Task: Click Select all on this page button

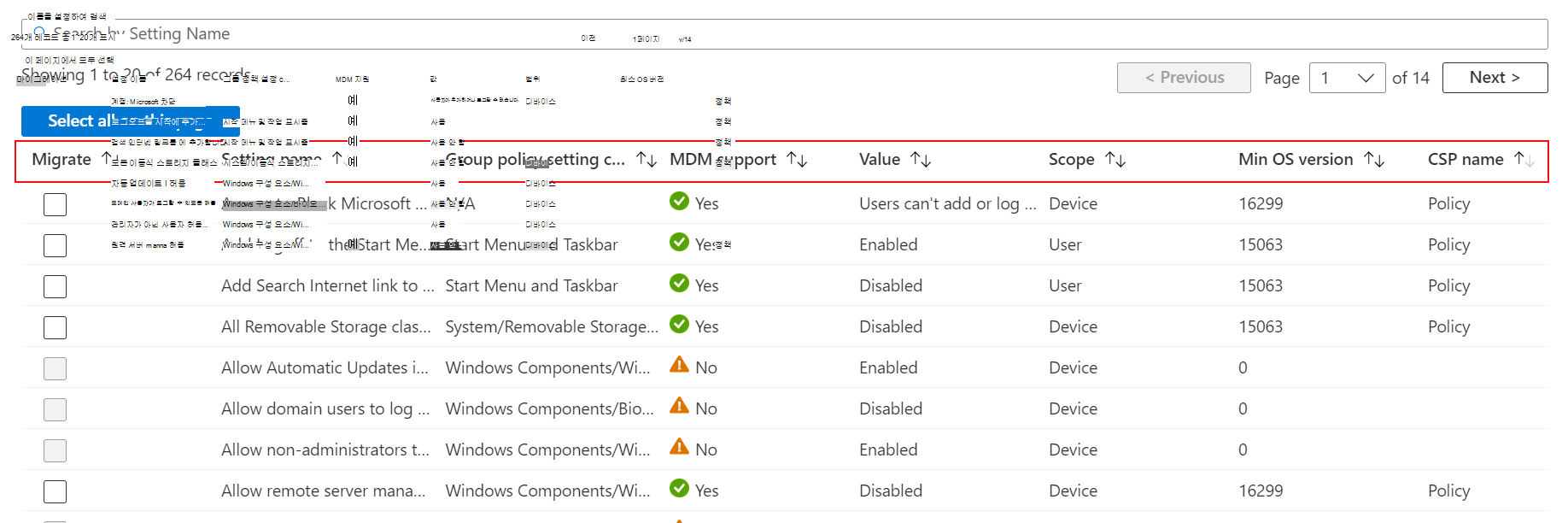Action: click(x=130, y=121)
